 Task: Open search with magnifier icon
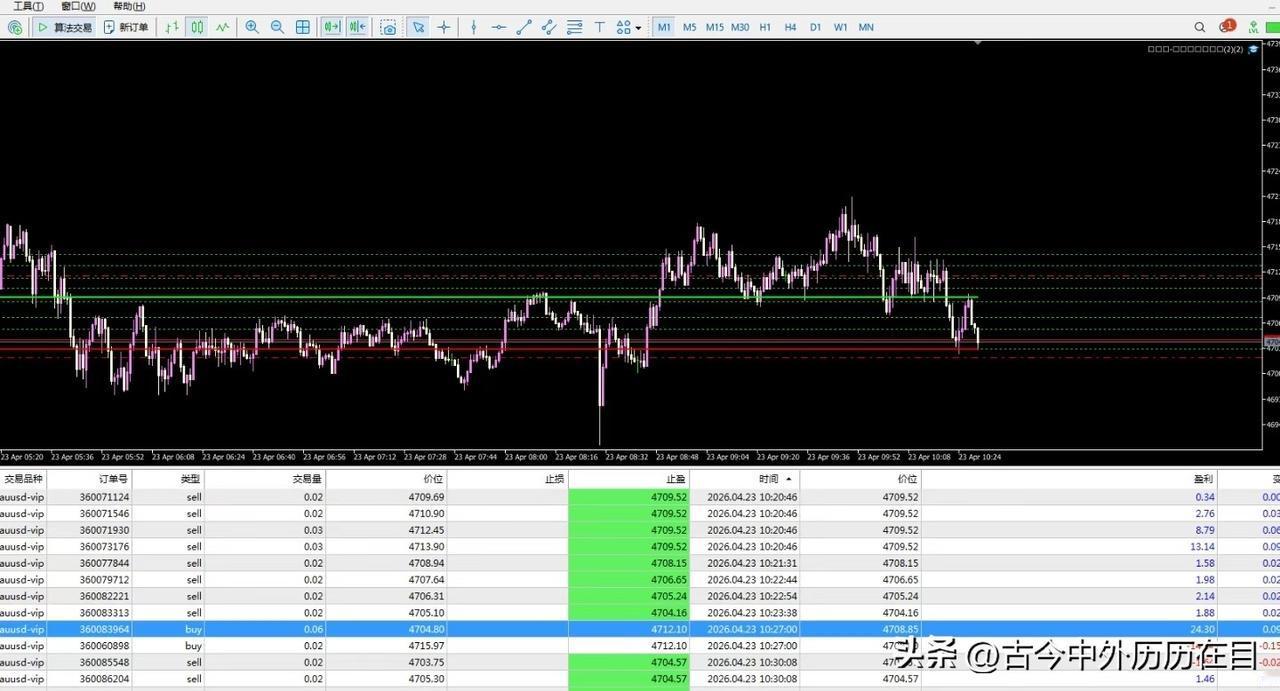coord(1200,27)
